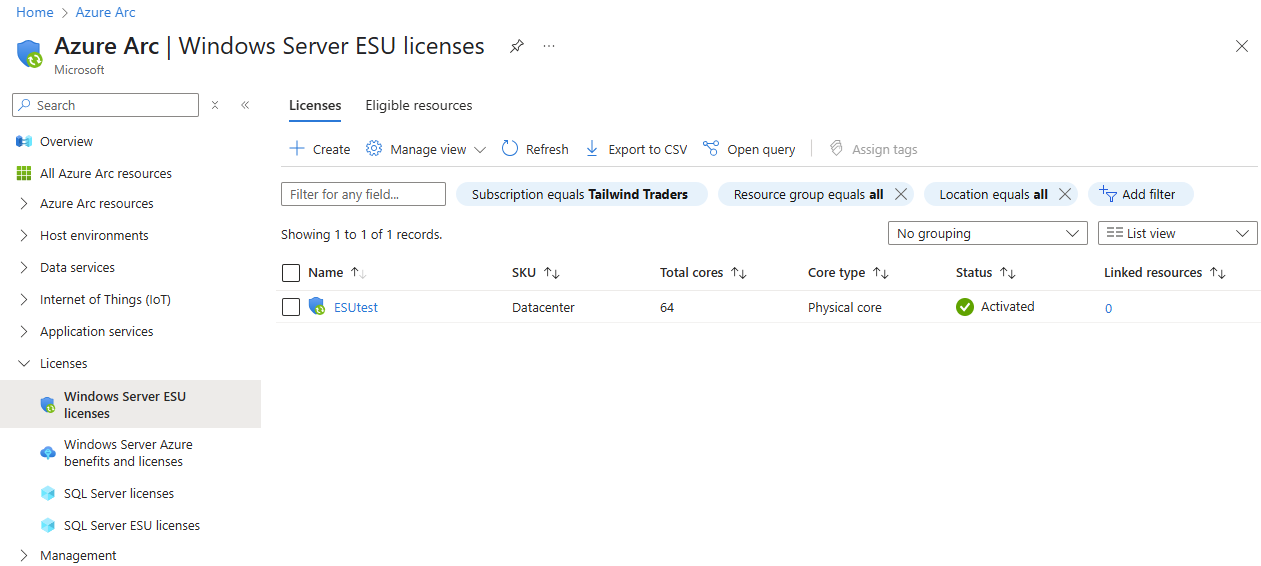Remove the Location equals all filter
The image size is (1261, 566).
1064,194
